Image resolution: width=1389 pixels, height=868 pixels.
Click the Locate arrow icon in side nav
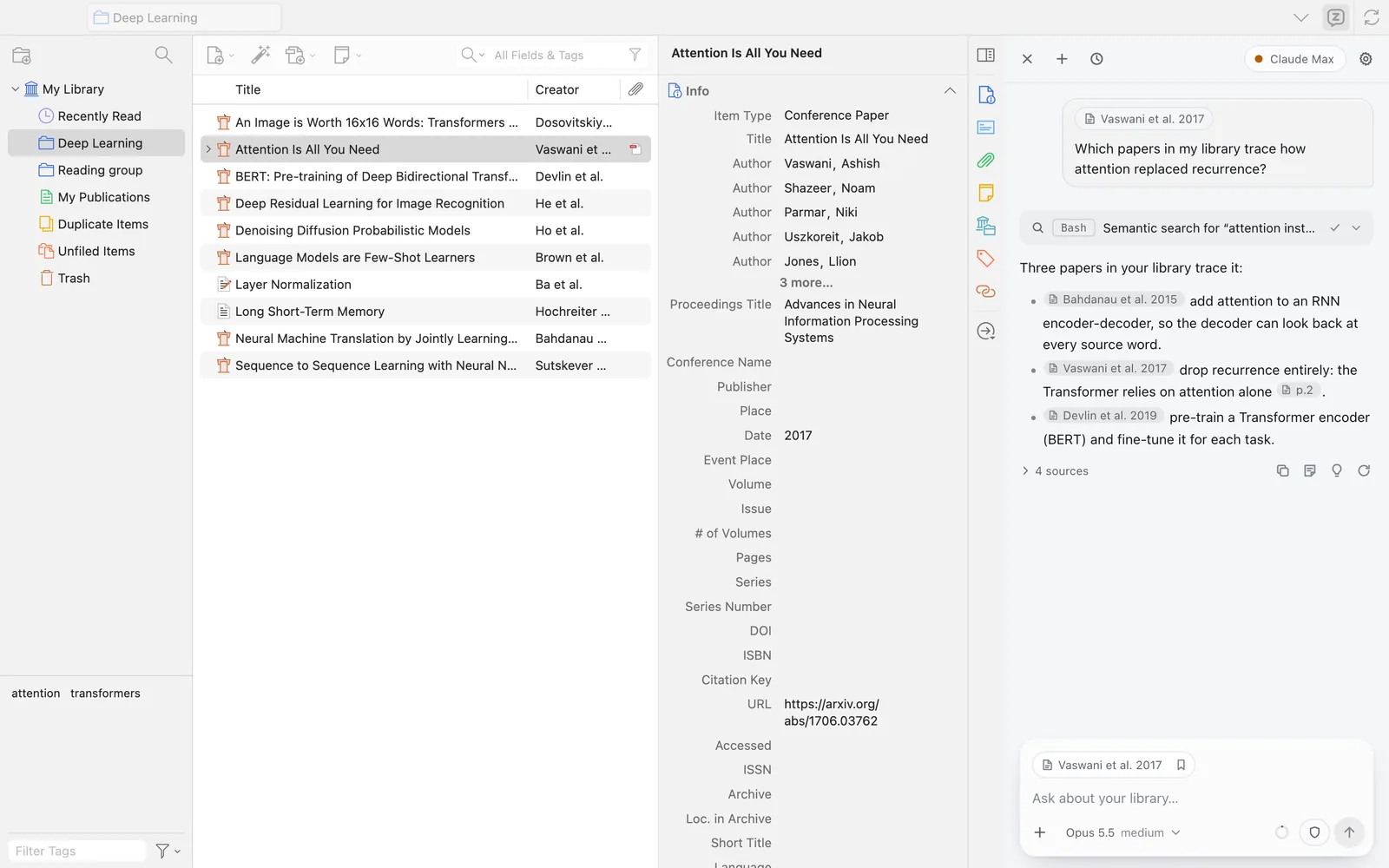(x=986, y=331)
